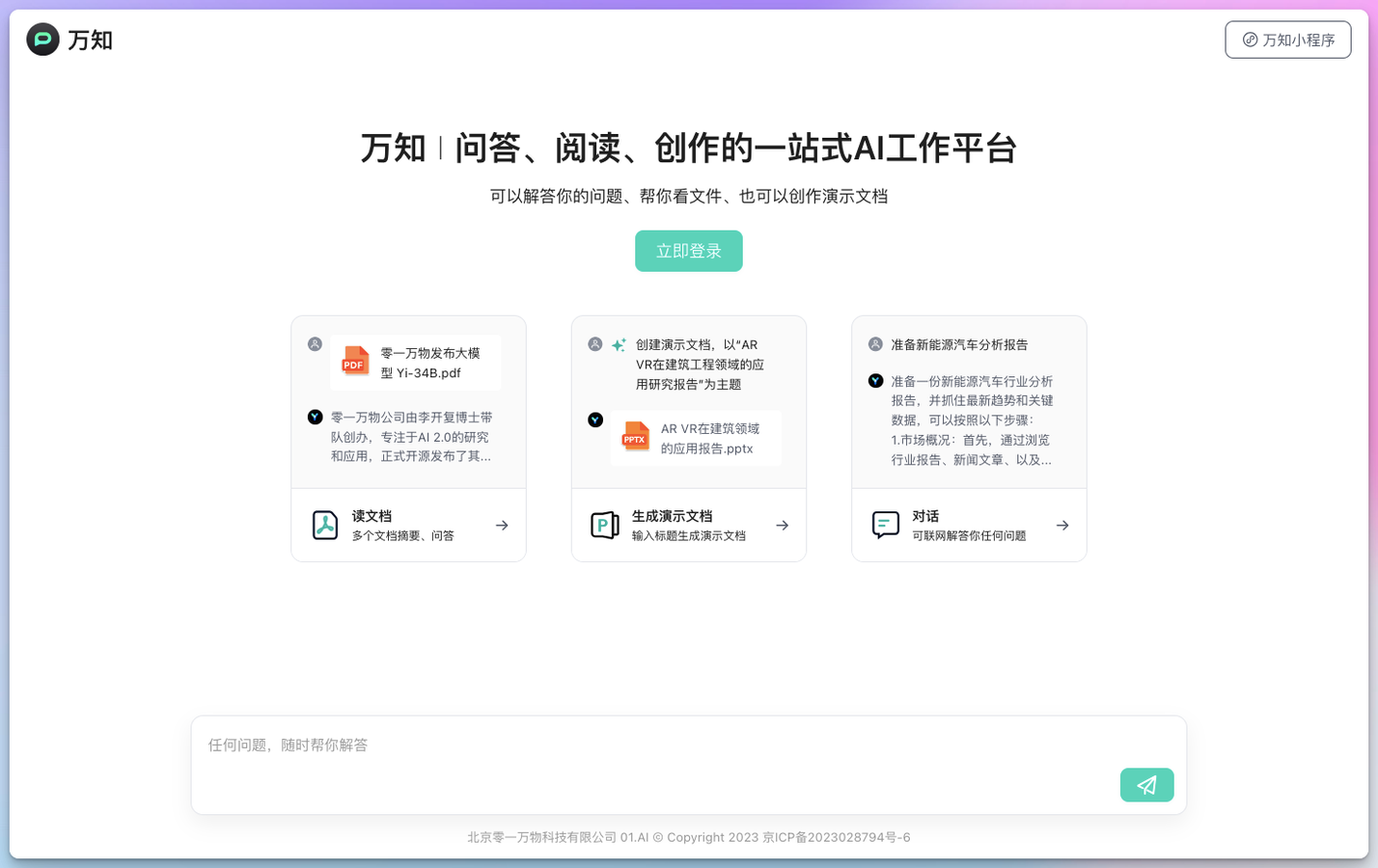Click the user avatar beside 创建演示文档

[x=595, y=344]
